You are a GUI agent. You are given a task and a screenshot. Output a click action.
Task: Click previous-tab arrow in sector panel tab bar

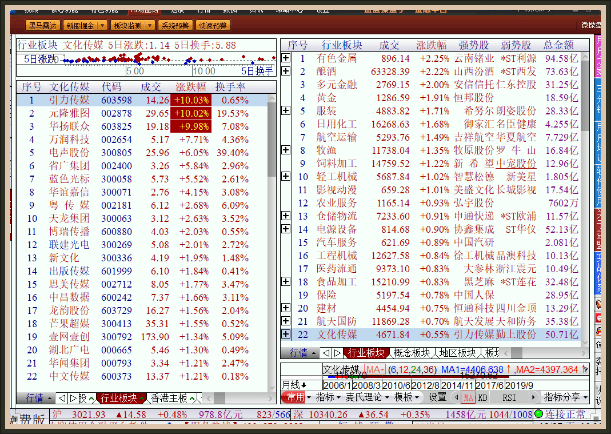click(x=327, y=353)
